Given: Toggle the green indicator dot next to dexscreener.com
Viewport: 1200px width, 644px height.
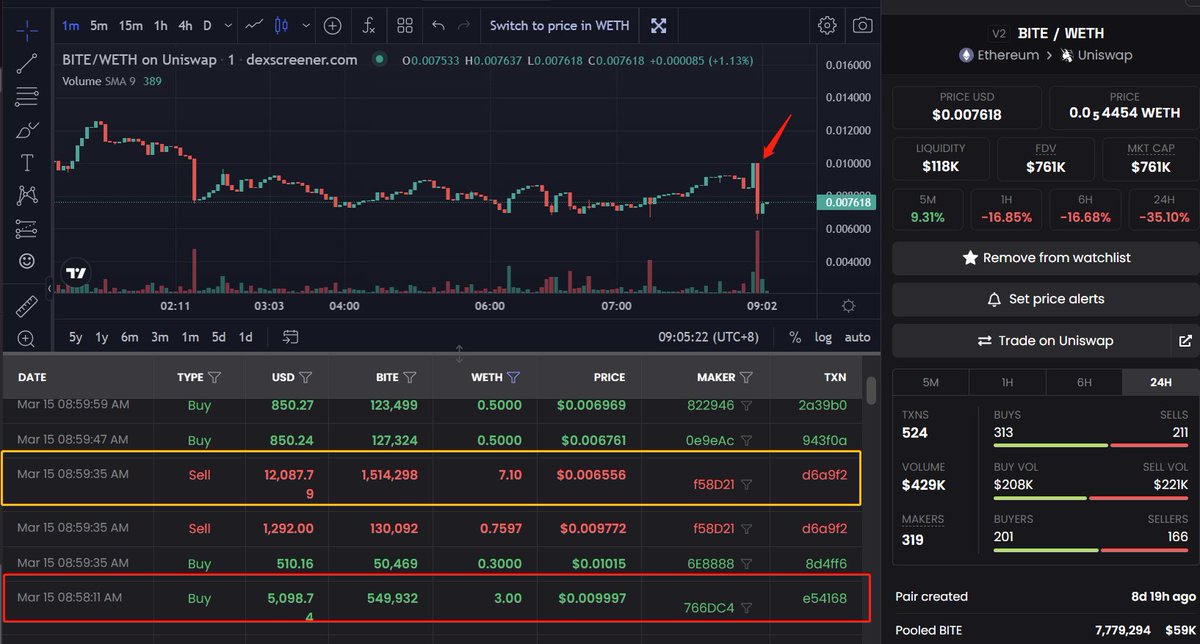Looking at the screenshot, I should [x=379, y=60].
